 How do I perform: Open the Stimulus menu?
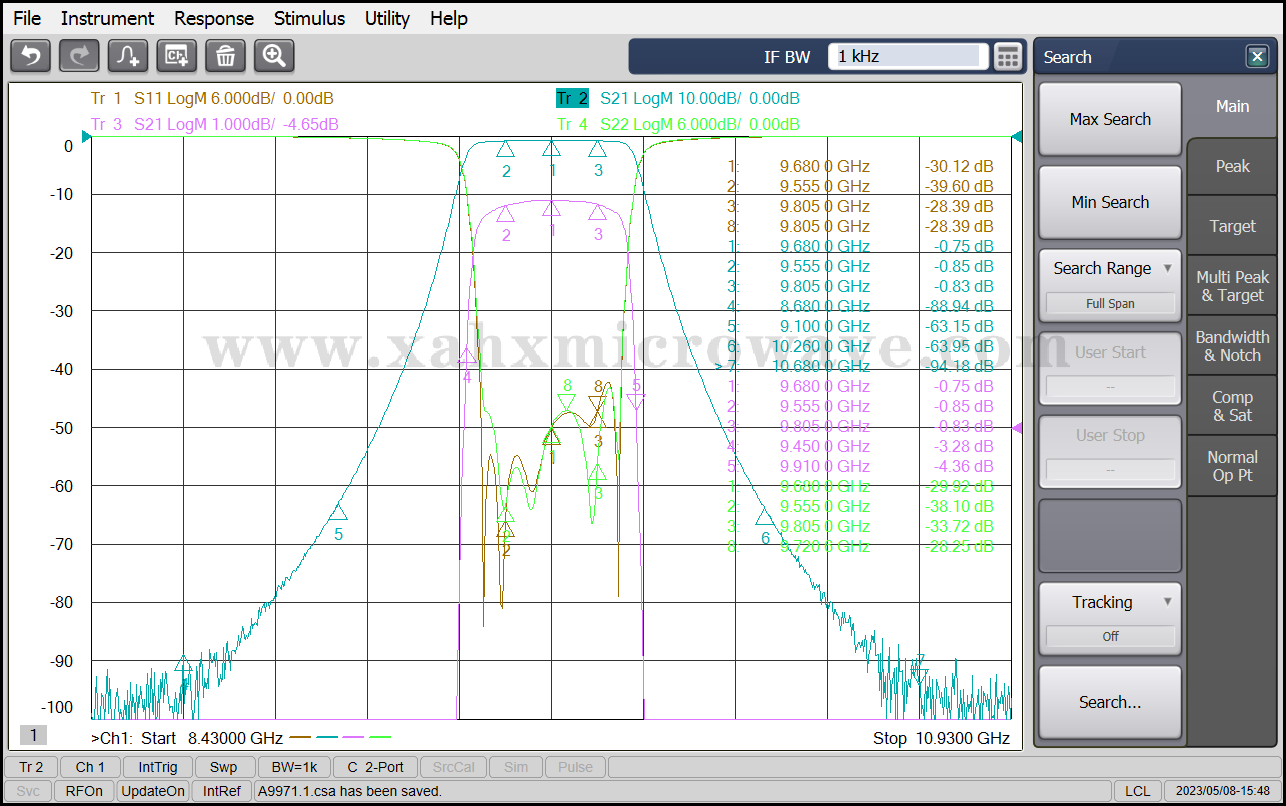point(309,18)
